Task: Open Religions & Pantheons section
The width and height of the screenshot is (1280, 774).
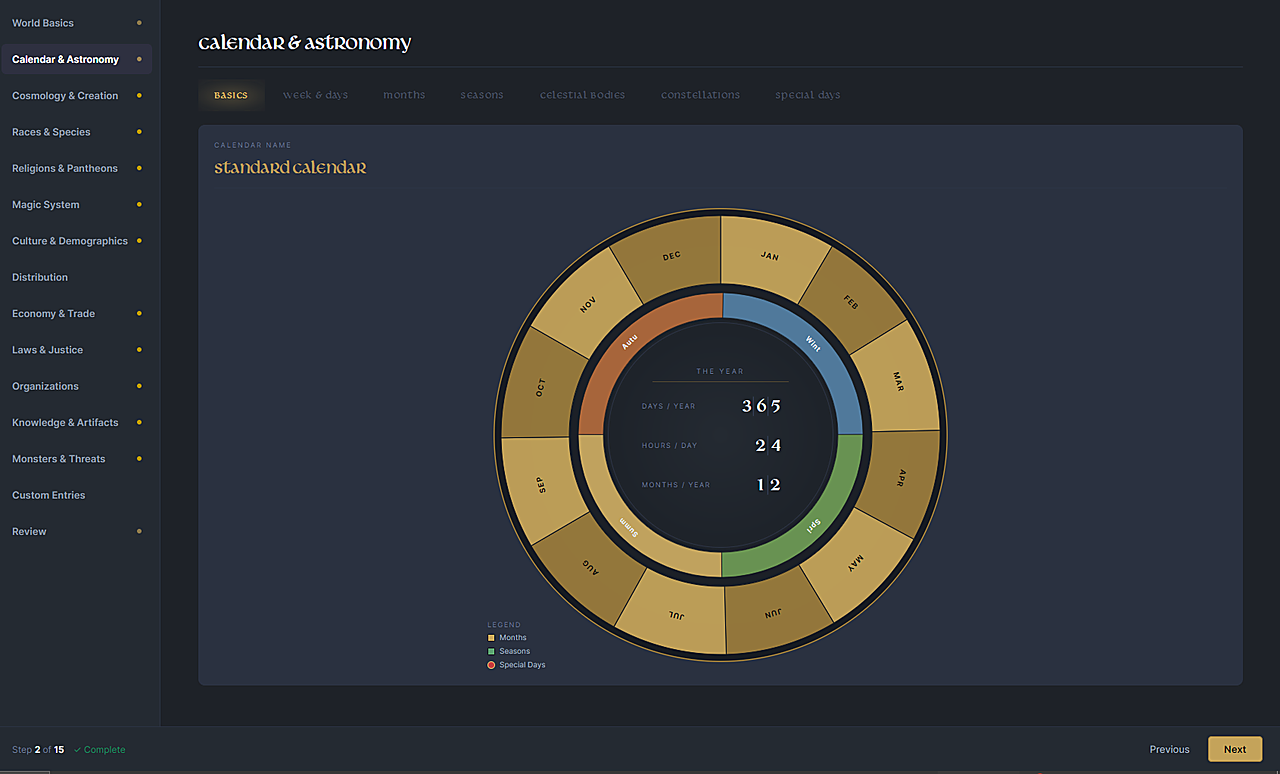Action: pos(76,168)
